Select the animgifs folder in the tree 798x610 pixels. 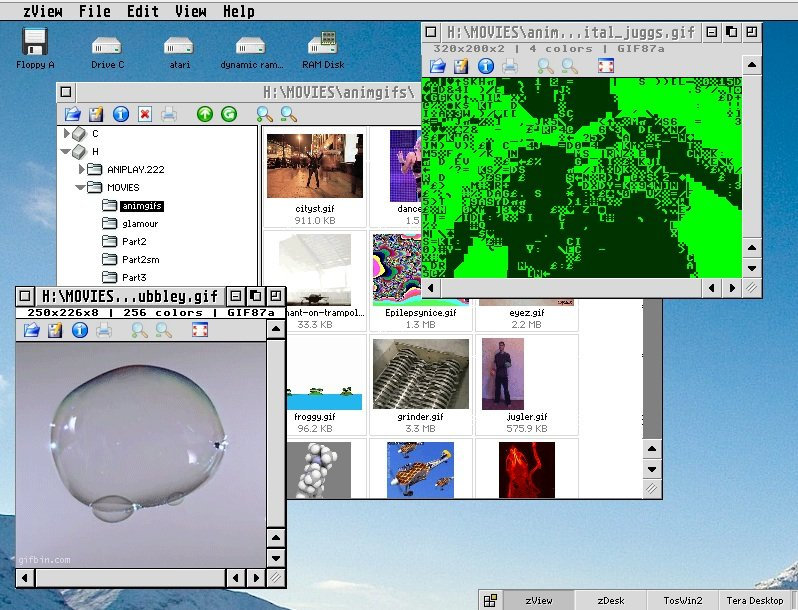click(142, 206)
